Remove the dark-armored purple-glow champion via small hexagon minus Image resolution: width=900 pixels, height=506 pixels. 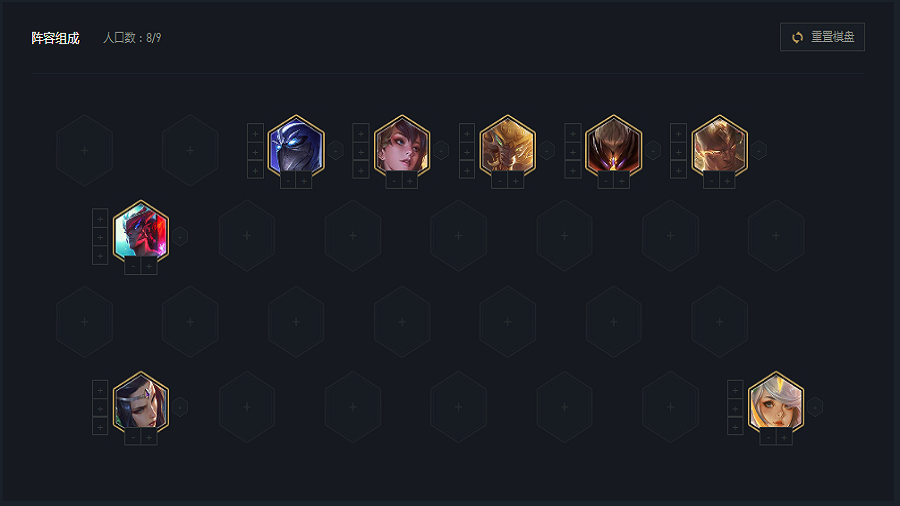click(653, 150)
